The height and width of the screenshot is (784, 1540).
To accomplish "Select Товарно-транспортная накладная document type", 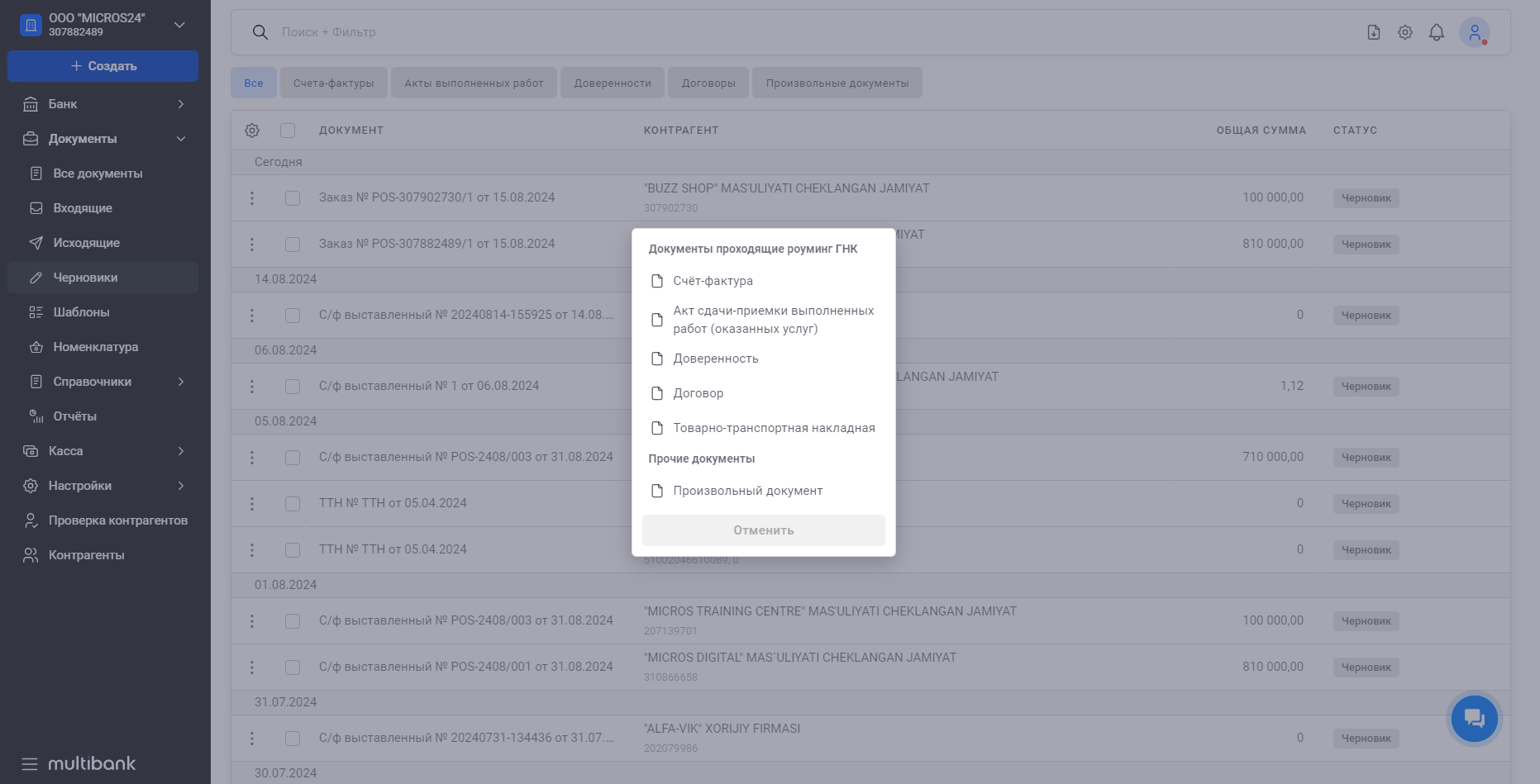I will tap(773, 428).
